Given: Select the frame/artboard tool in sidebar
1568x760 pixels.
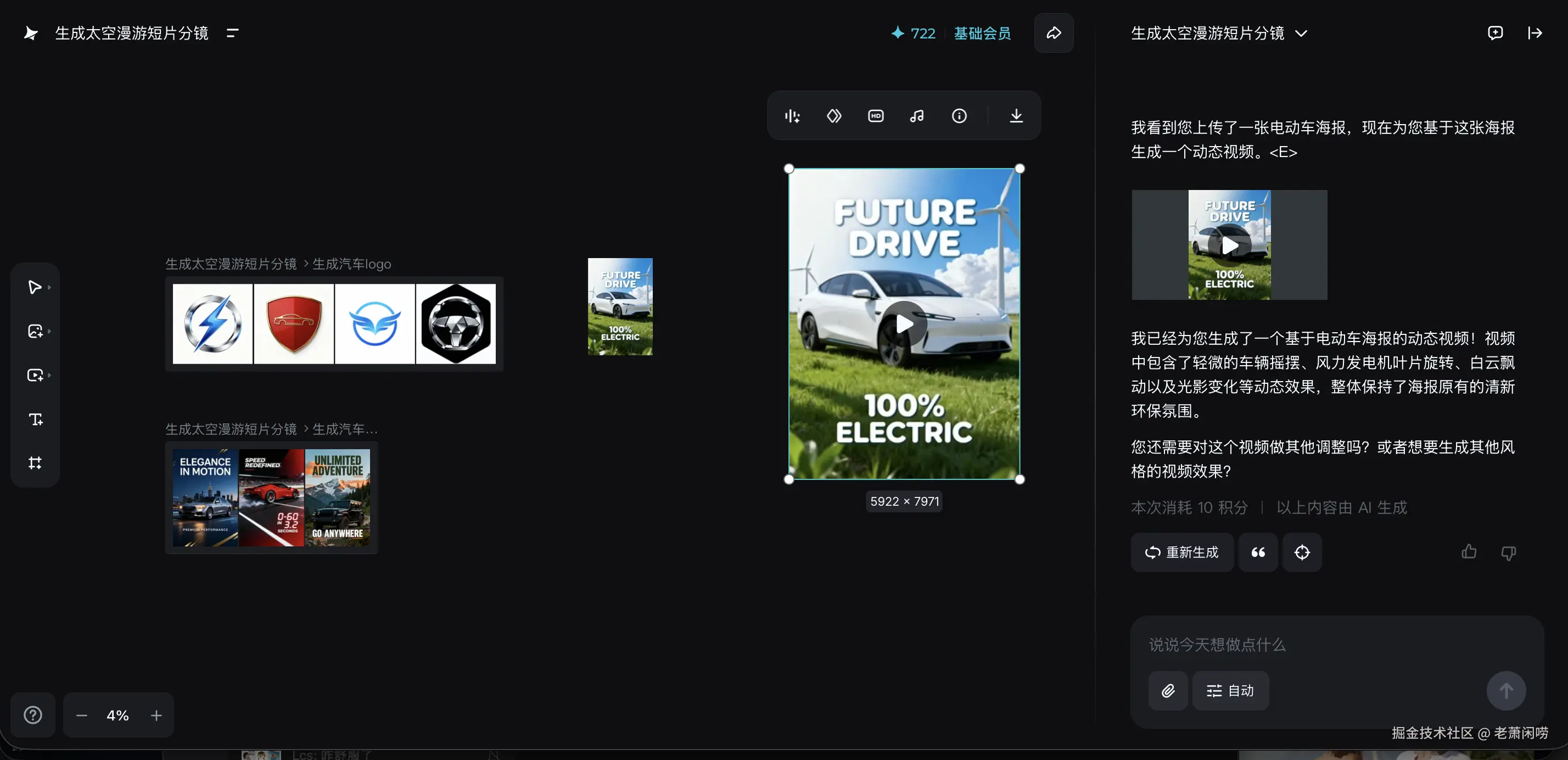Looking at the screenshot, I should tap(35, 463).
